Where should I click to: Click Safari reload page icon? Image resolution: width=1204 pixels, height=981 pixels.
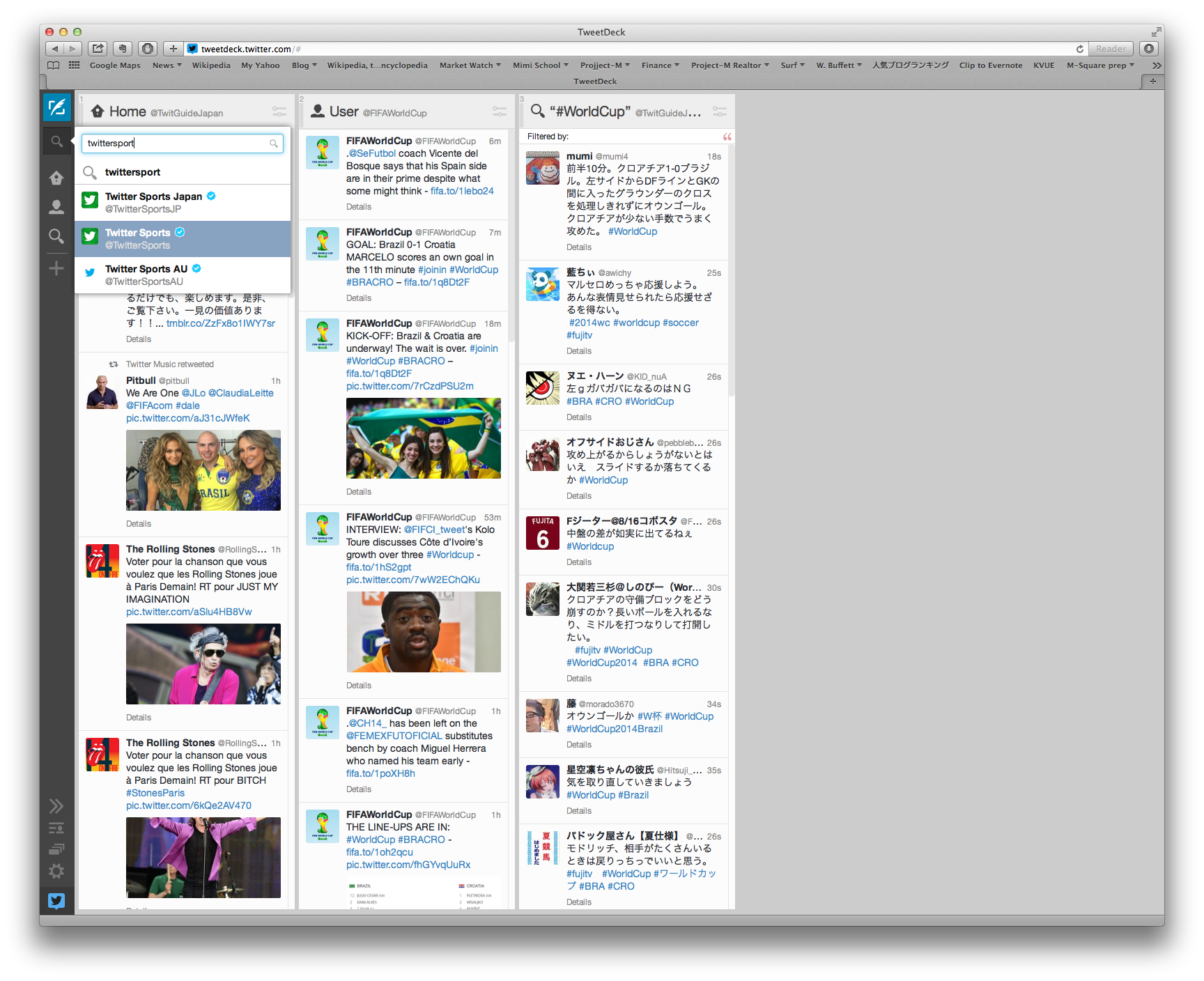(x=1079, y=49)
